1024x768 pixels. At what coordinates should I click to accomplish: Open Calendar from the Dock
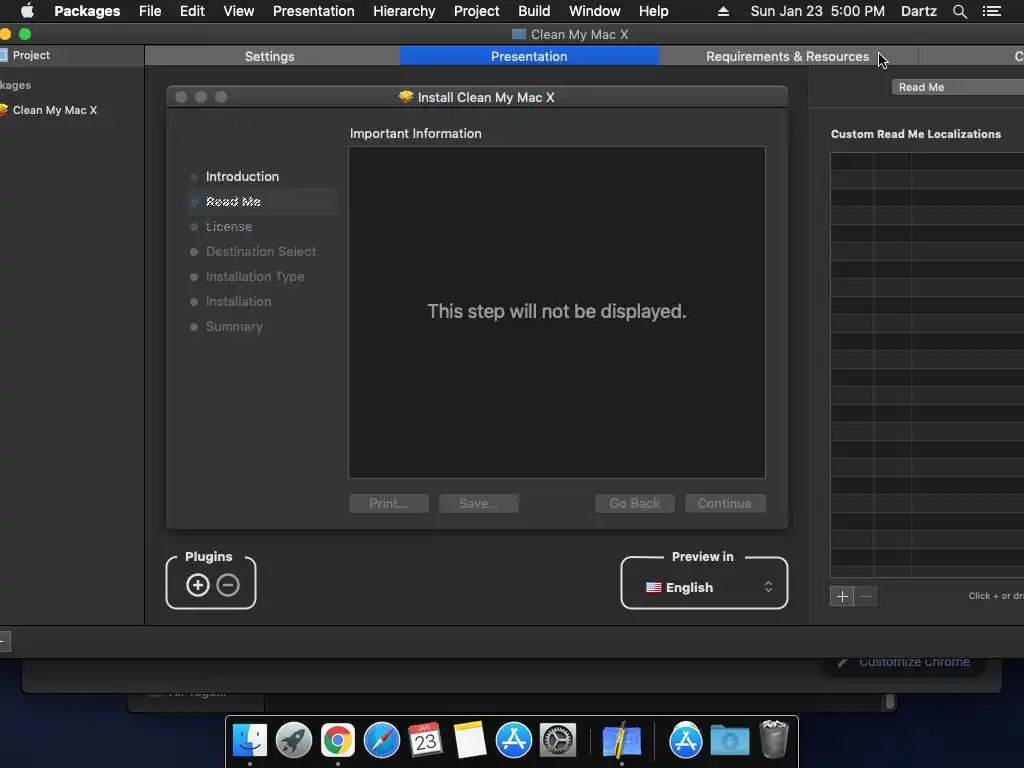425,740
